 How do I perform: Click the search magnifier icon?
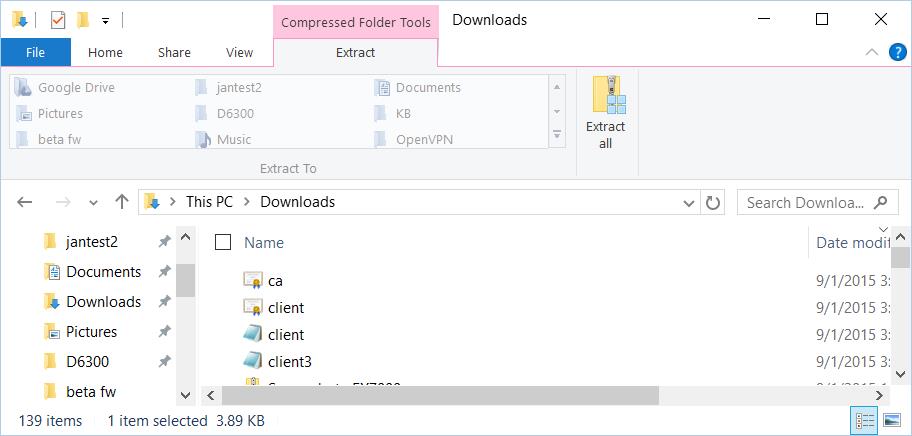[881, 202]
